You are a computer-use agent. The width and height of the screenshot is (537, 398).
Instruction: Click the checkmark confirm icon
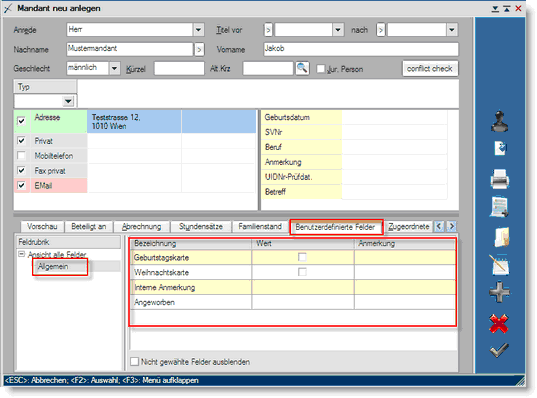499,350
